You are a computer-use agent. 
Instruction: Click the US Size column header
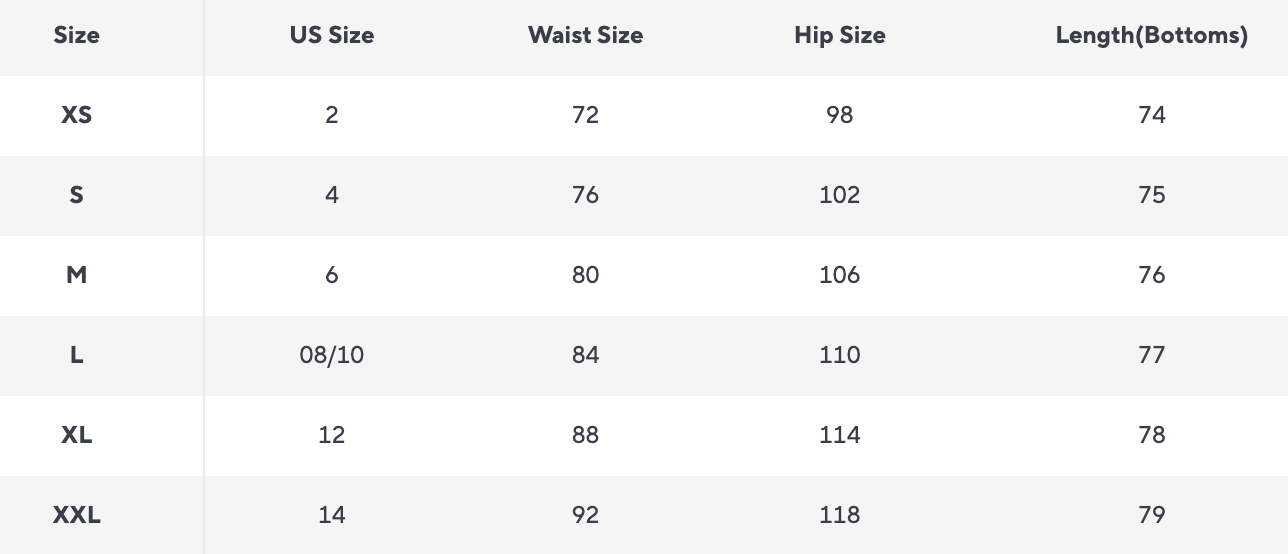(x=332, y=36)
